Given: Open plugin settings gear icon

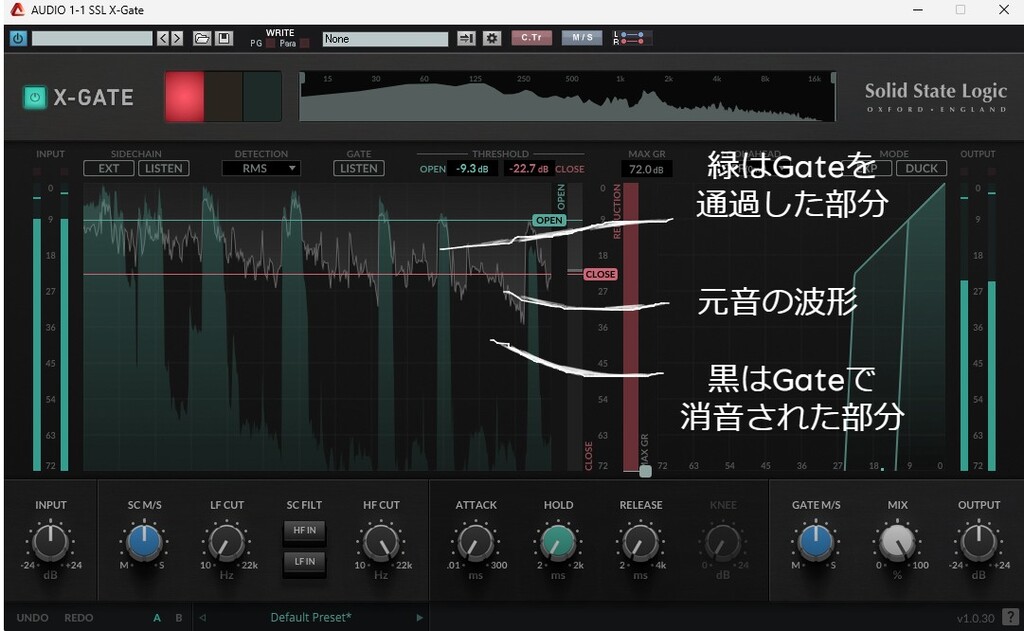Looking at the screenshot, I should click(x=491, y=39).
